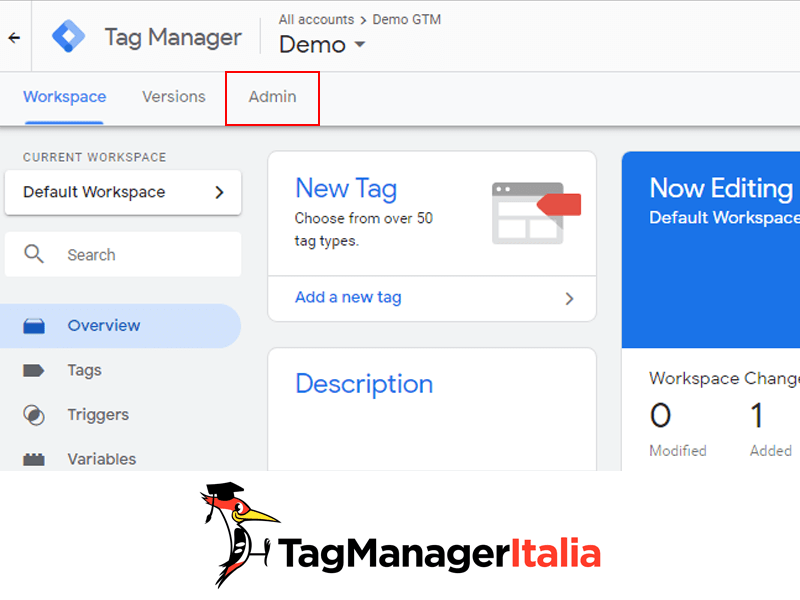
Task: Go to All accounts breadcrumb
Action: (x=316, y=19)
